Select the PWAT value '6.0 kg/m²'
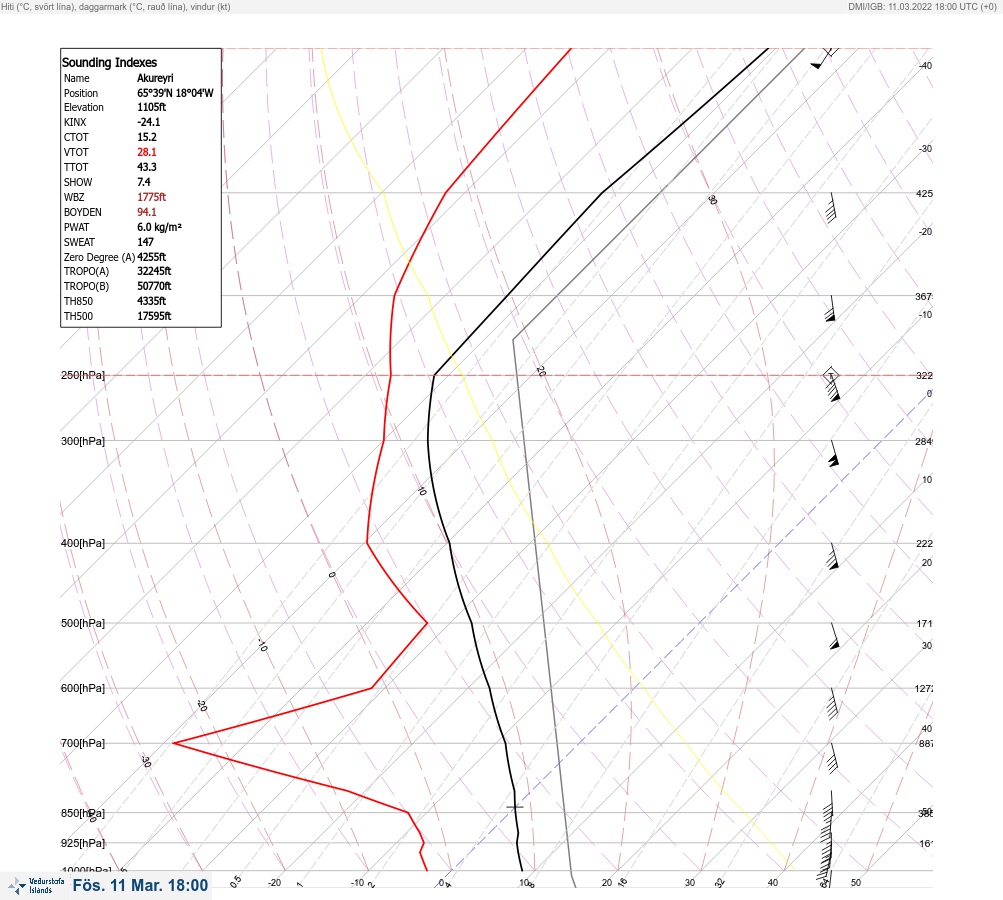This screenshot has height=900, width=1003. point(159,227)
